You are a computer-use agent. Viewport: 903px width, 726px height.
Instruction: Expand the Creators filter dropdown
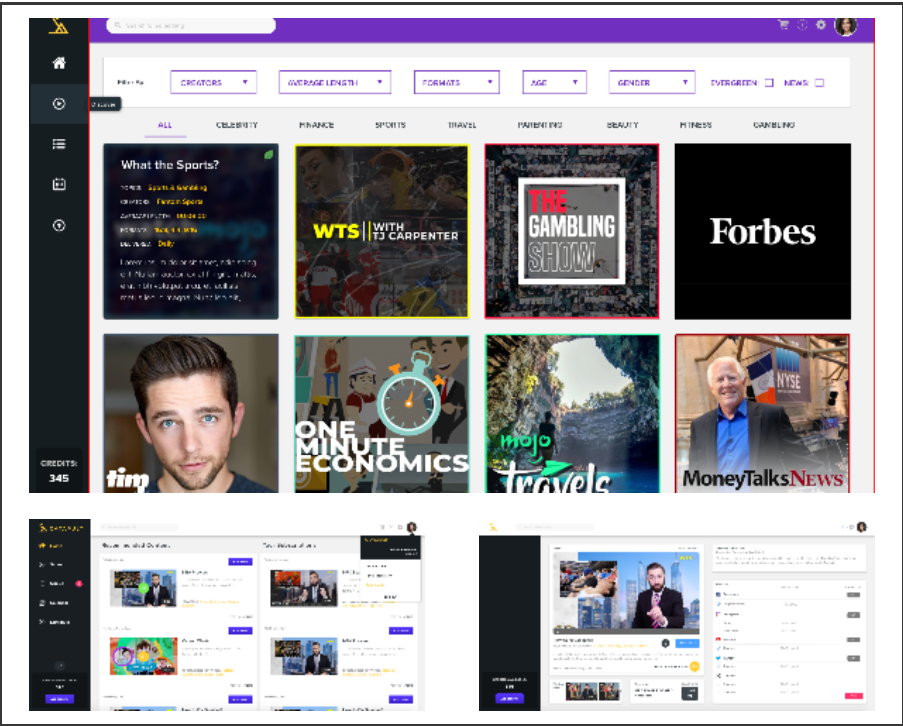click(213, 82)
